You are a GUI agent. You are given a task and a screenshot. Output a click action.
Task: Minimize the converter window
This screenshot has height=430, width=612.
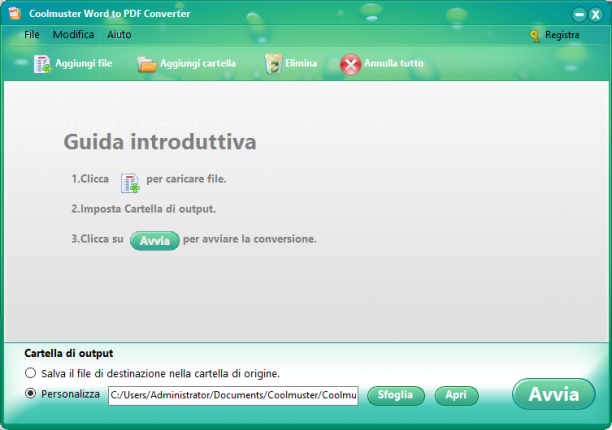(579, 15)
